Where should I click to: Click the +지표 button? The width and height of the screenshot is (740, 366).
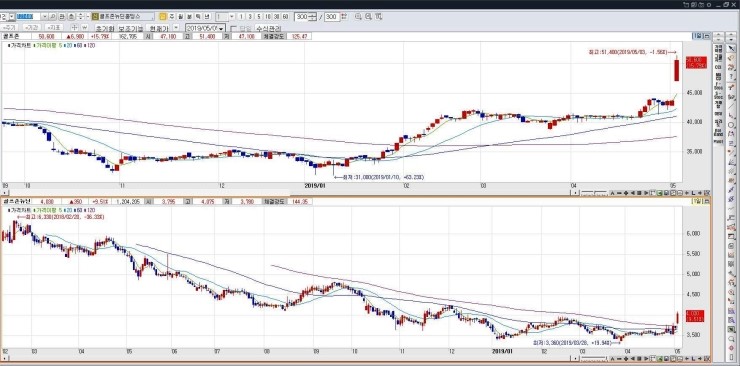coord(54,27)
